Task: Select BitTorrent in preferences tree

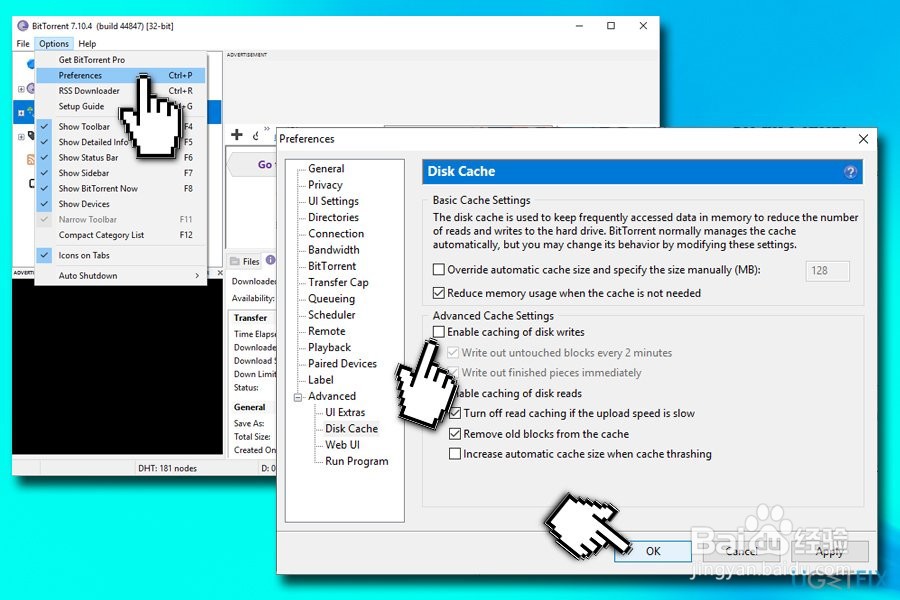Action: point(332,266)
